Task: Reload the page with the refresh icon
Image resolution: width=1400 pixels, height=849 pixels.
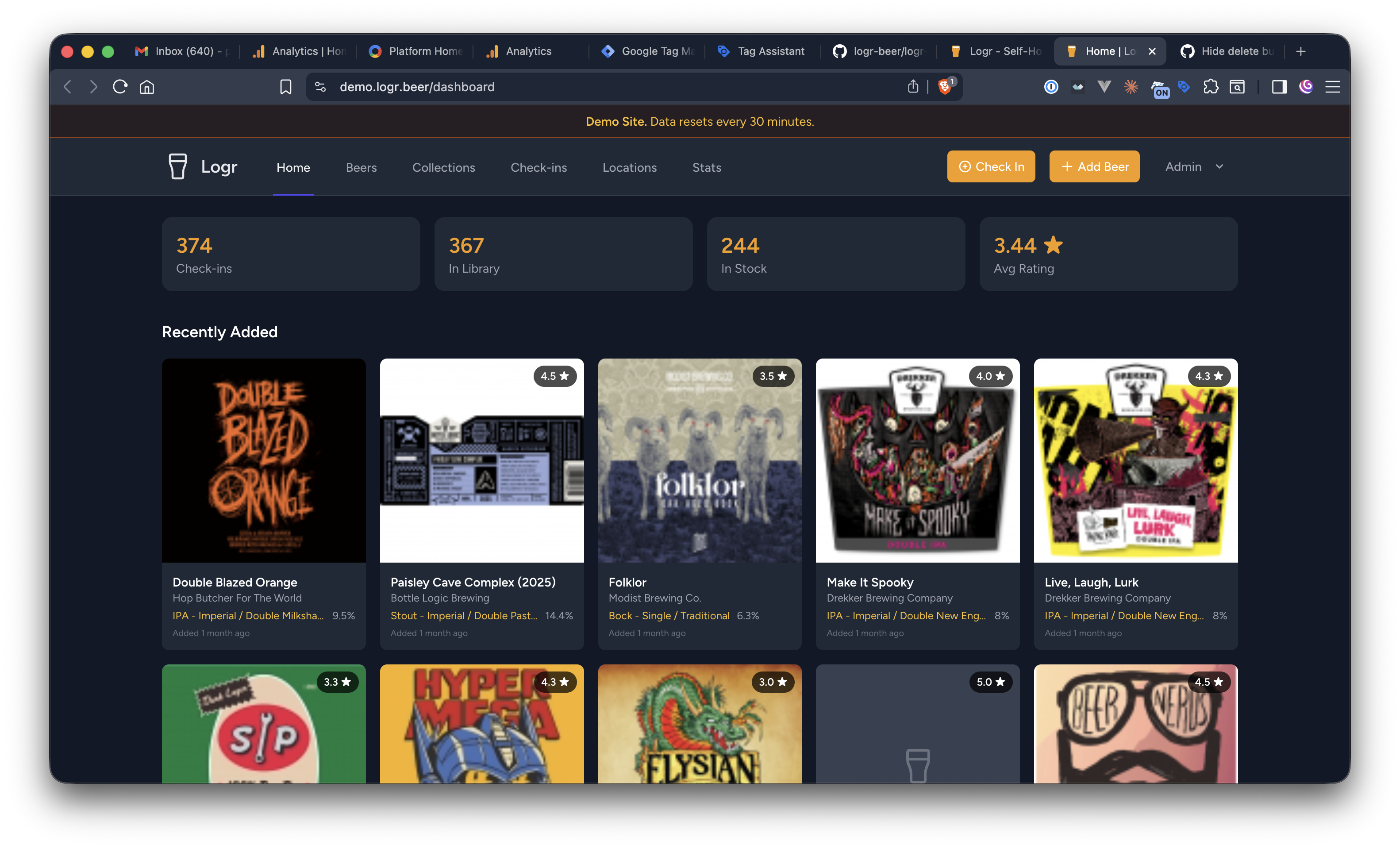Action: point(120,86)
